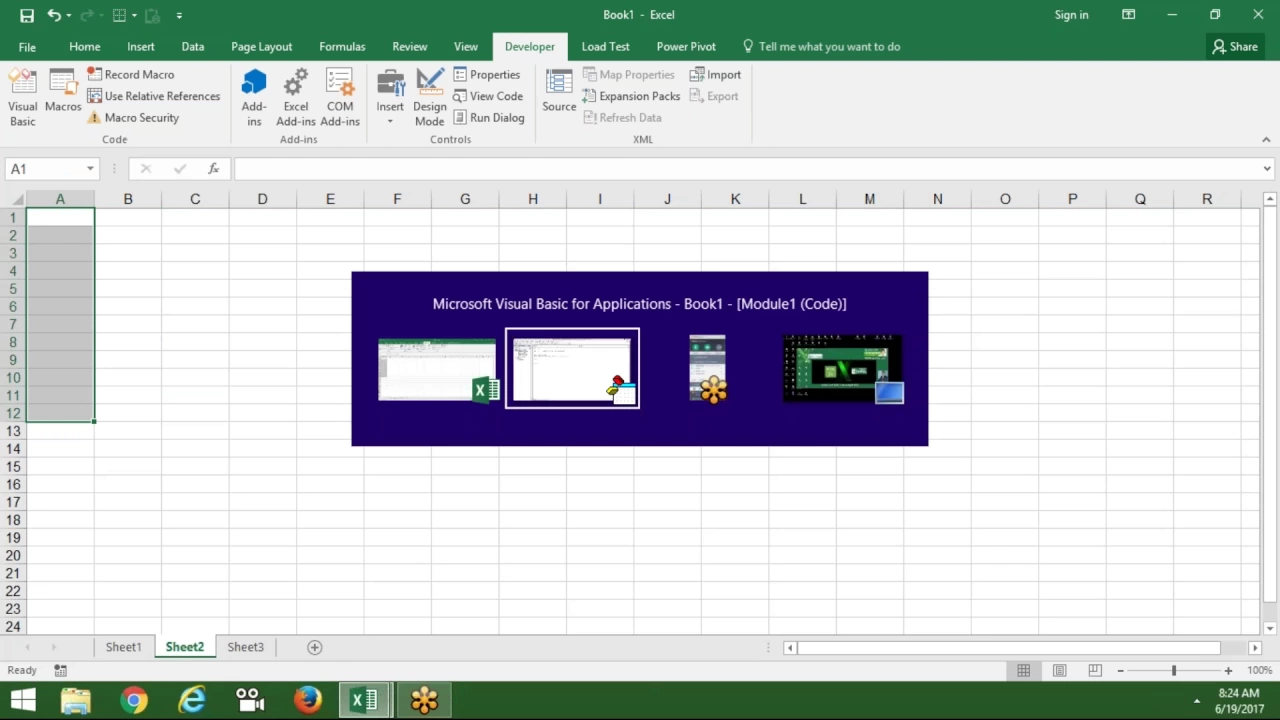Select the Visual Basic editor thumbnail
Screen dimensions: 1280x720
click(573, 369)
